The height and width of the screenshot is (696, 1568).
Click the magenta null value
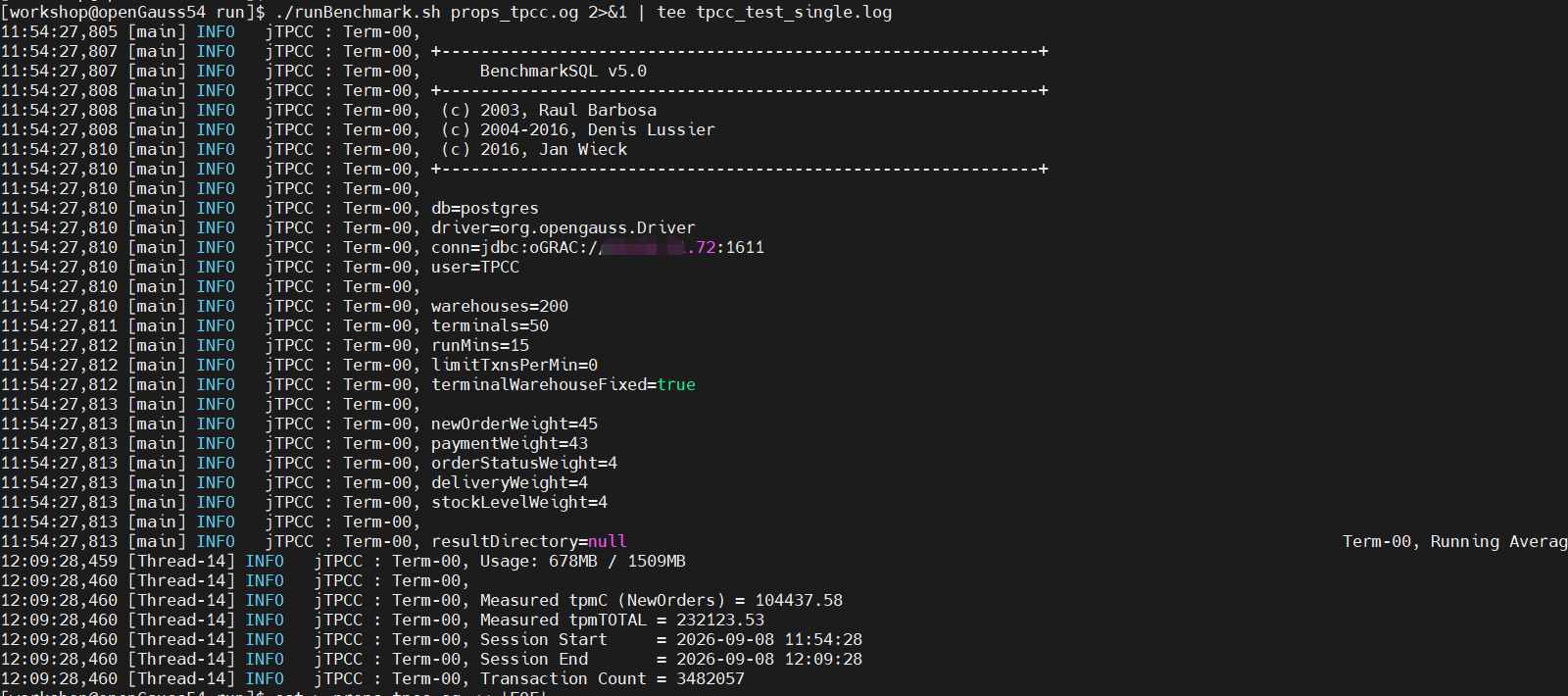(x=608, y=541)
